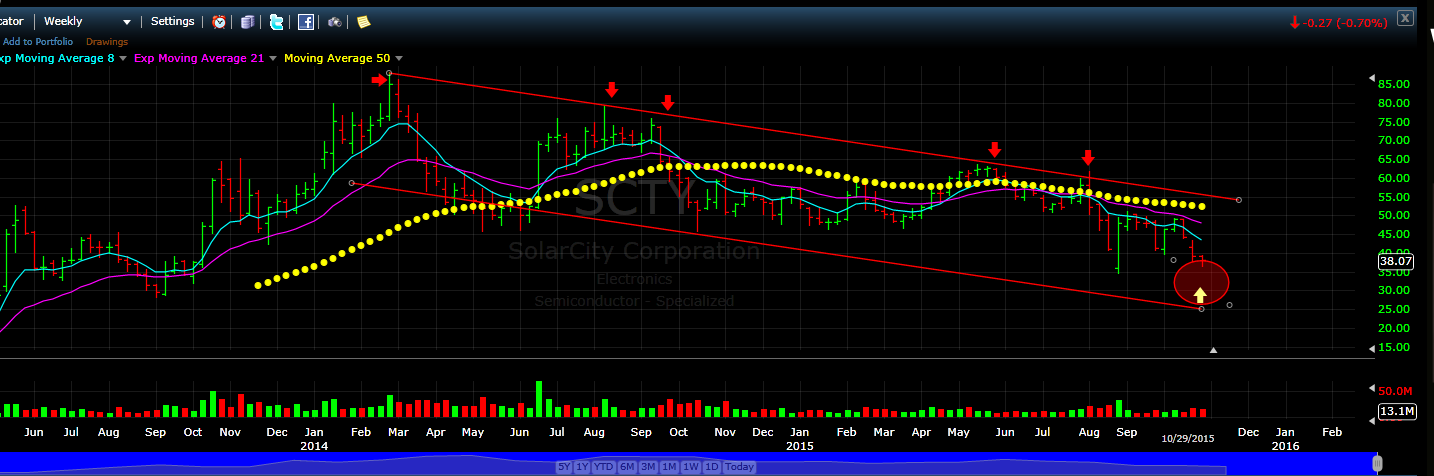Click the Add to Portfolio link

pyautogui.click(x=38, y=41)
